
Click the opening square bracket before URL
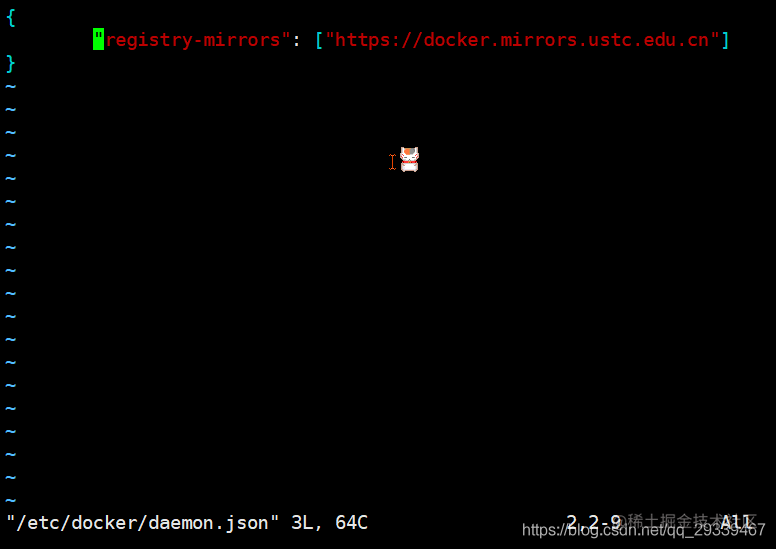(319, 40)
